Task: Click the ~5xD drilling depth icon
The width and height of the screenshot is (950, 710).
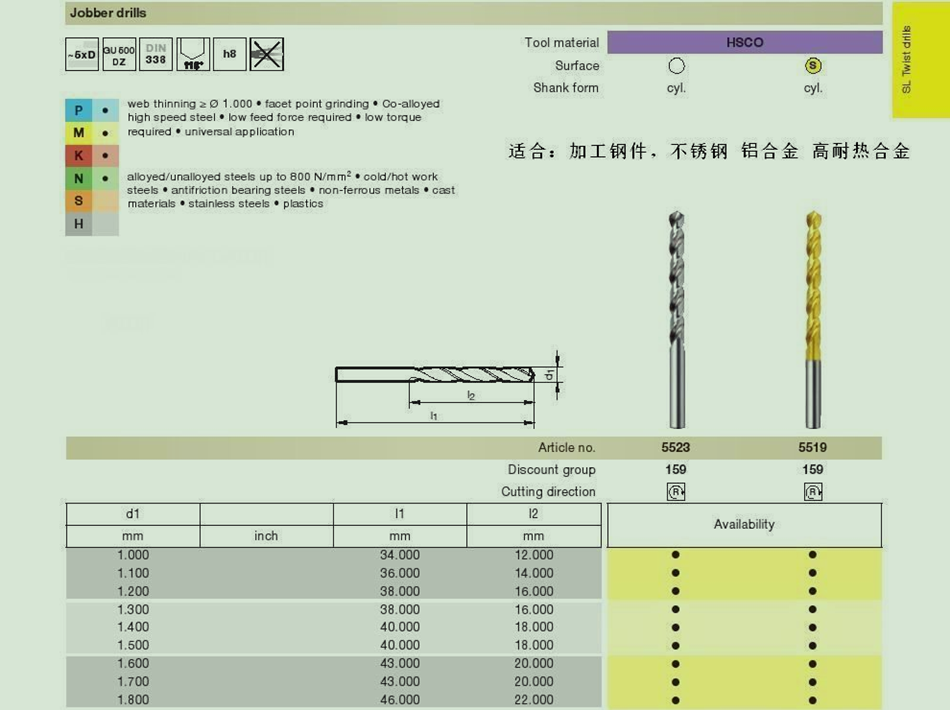Action: (82, 55)
